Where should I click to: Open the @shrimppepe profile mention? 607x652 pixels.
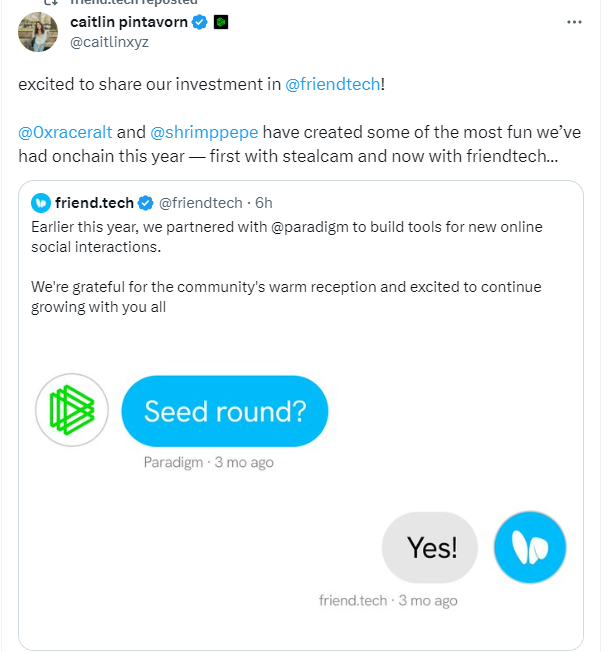201,131
